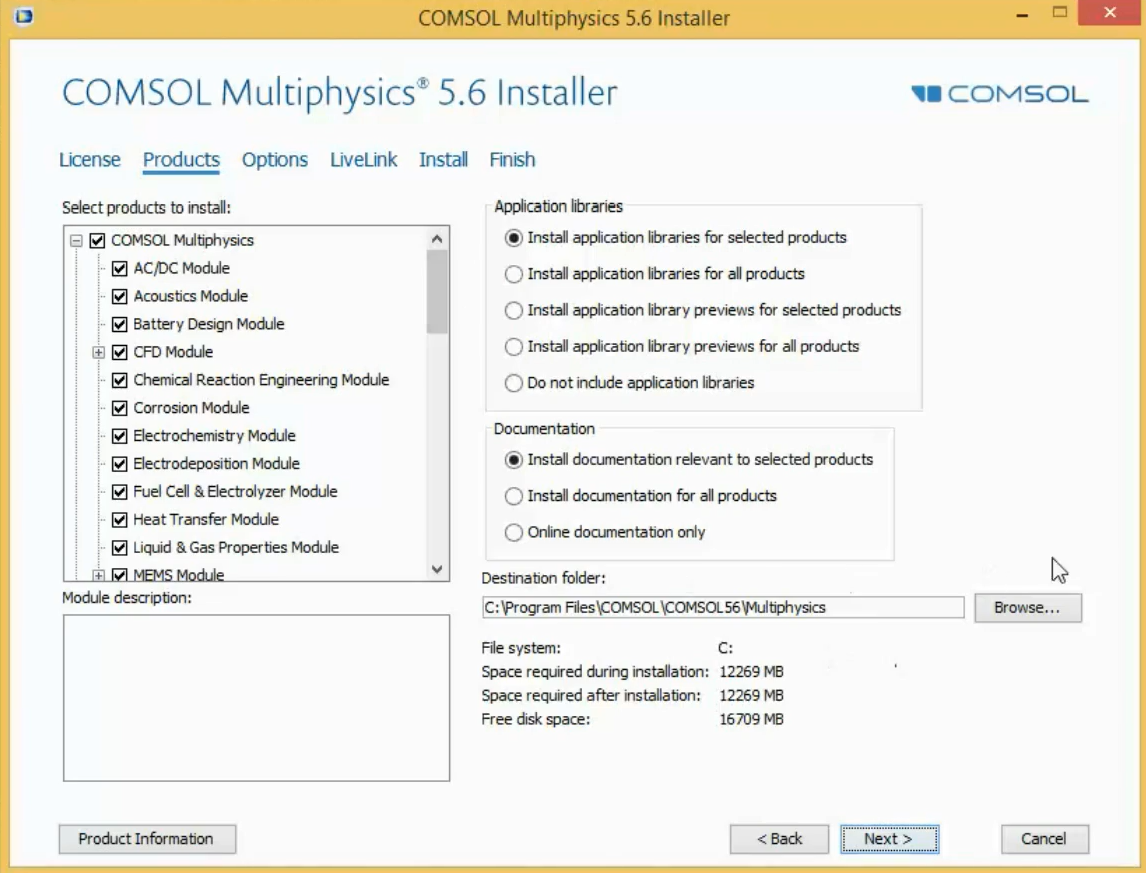Expand the MEMS Module tree node
The height and width of the screenshot is (873, 1146).
click(99, 575)
